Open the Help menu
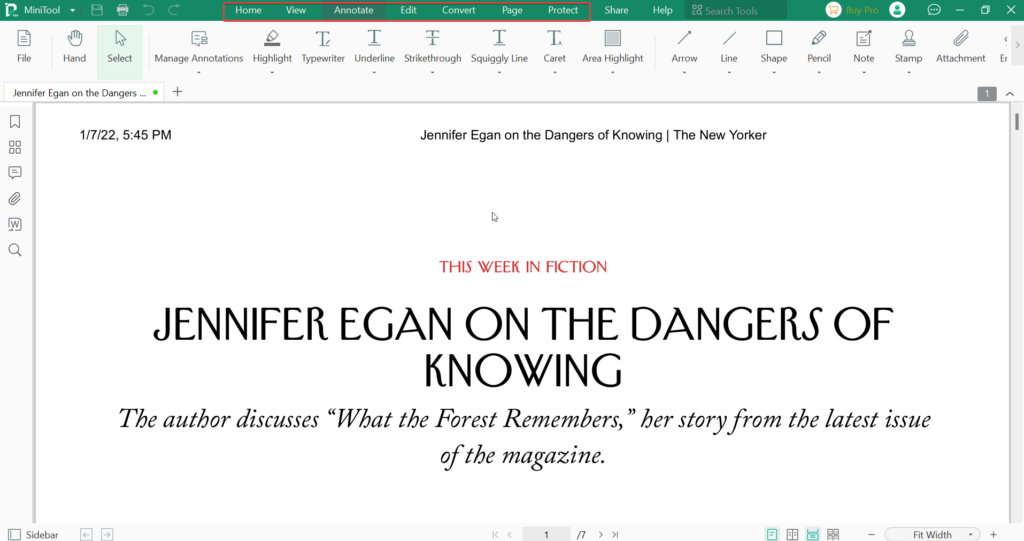 click(662, 10)
